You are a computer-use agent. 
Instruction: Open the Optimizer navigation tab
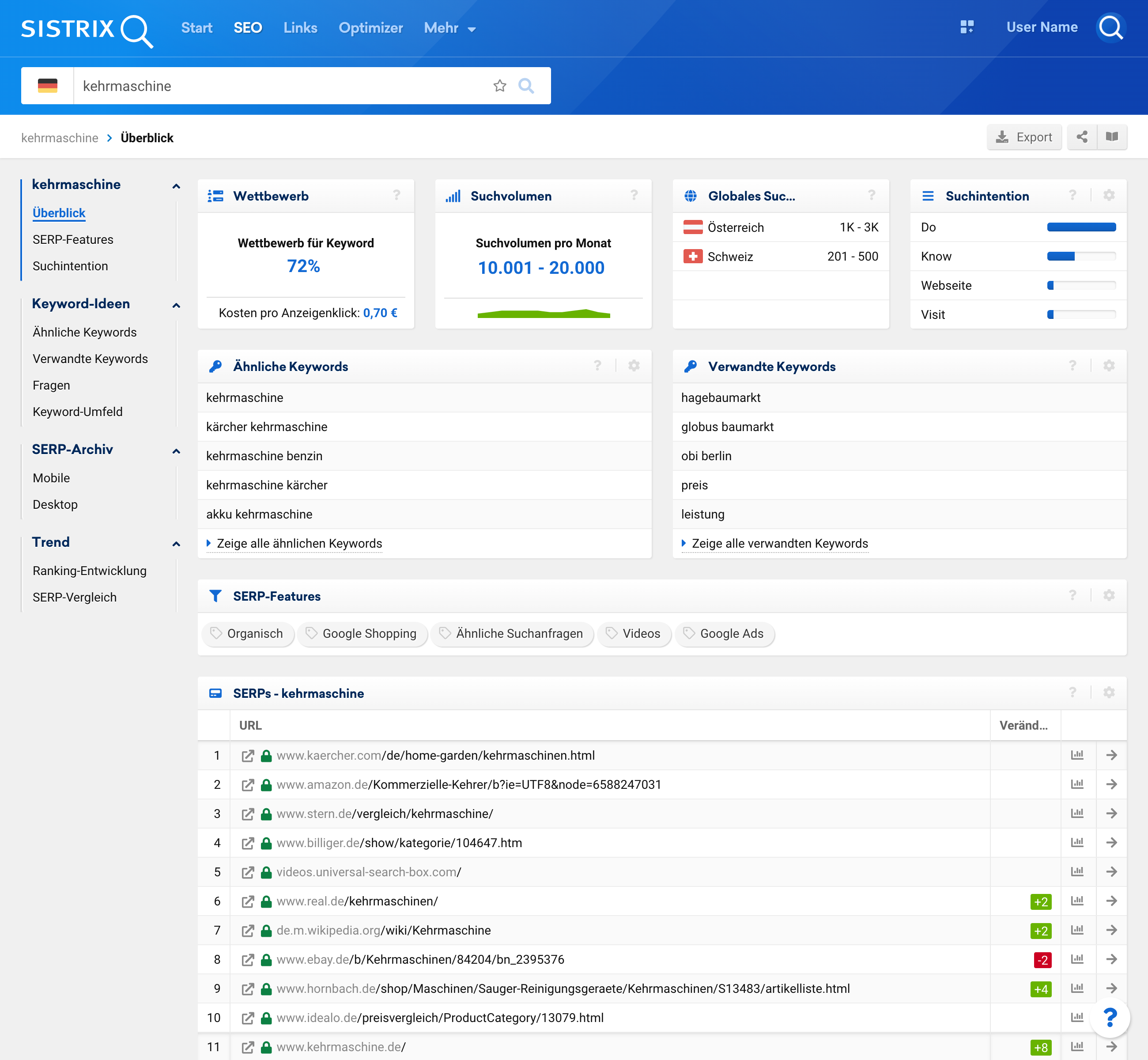pos(370,28)
